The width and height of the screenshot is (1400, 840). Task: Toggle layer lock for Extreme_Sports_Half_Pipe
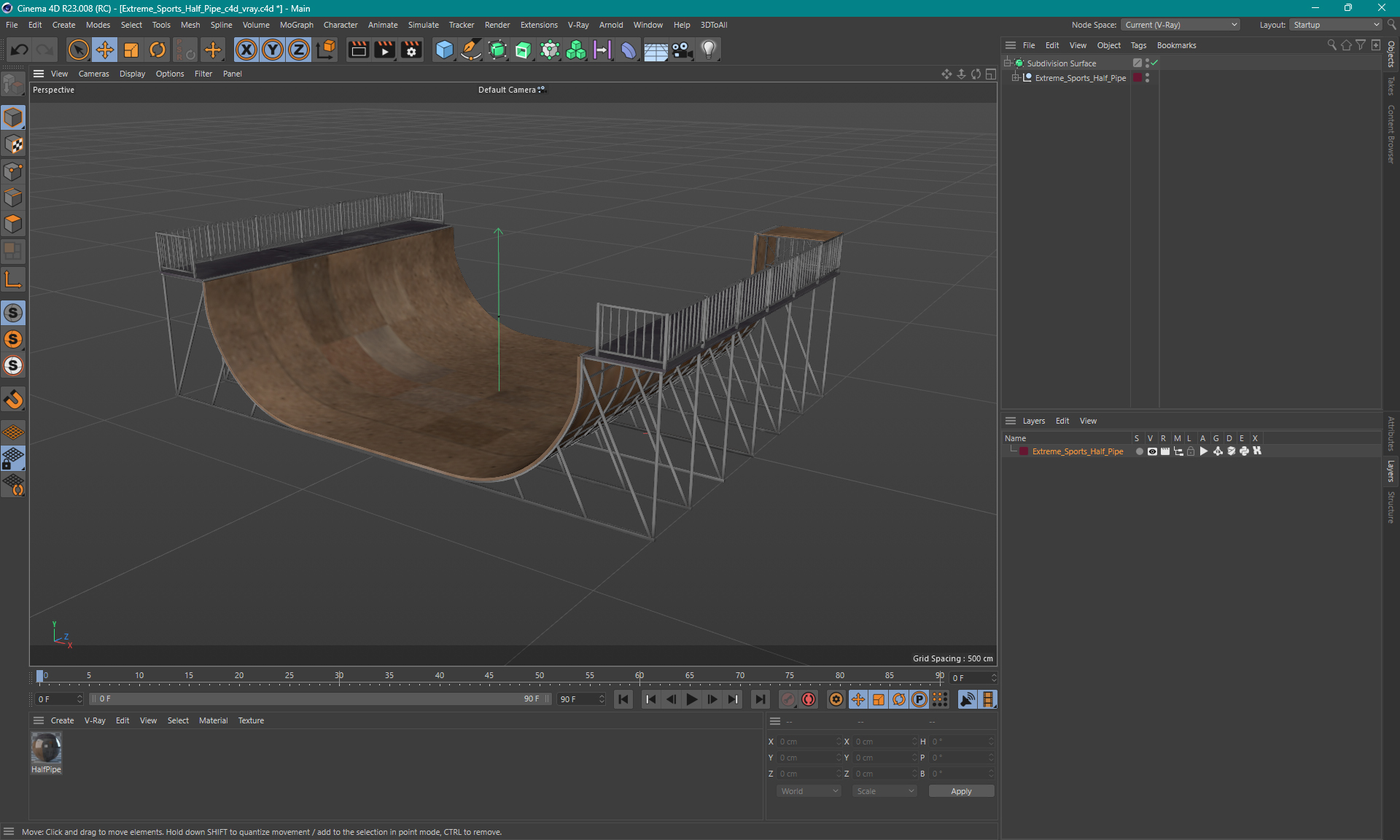(x=1191, y=451)
